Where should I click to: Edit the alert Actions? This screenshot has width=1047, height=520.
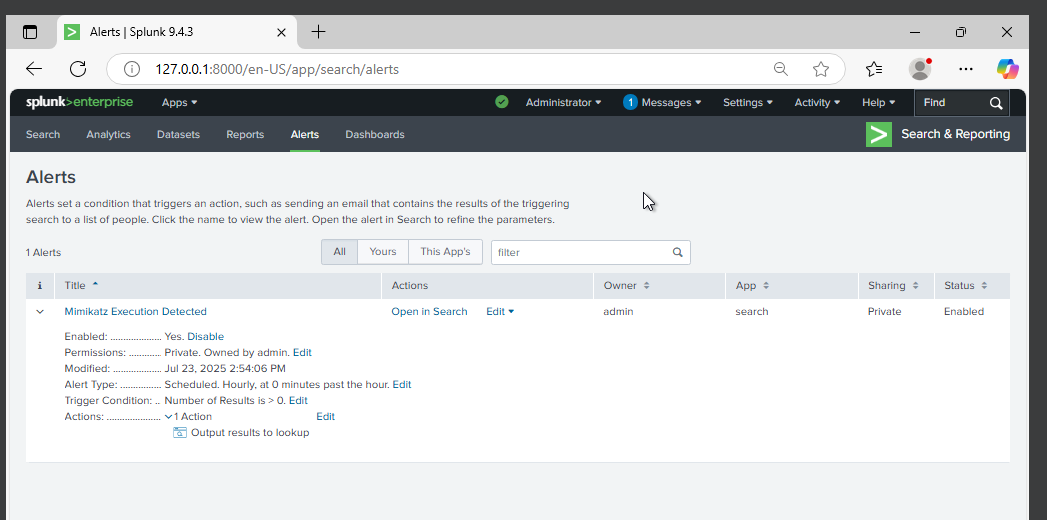click(326, 417)
